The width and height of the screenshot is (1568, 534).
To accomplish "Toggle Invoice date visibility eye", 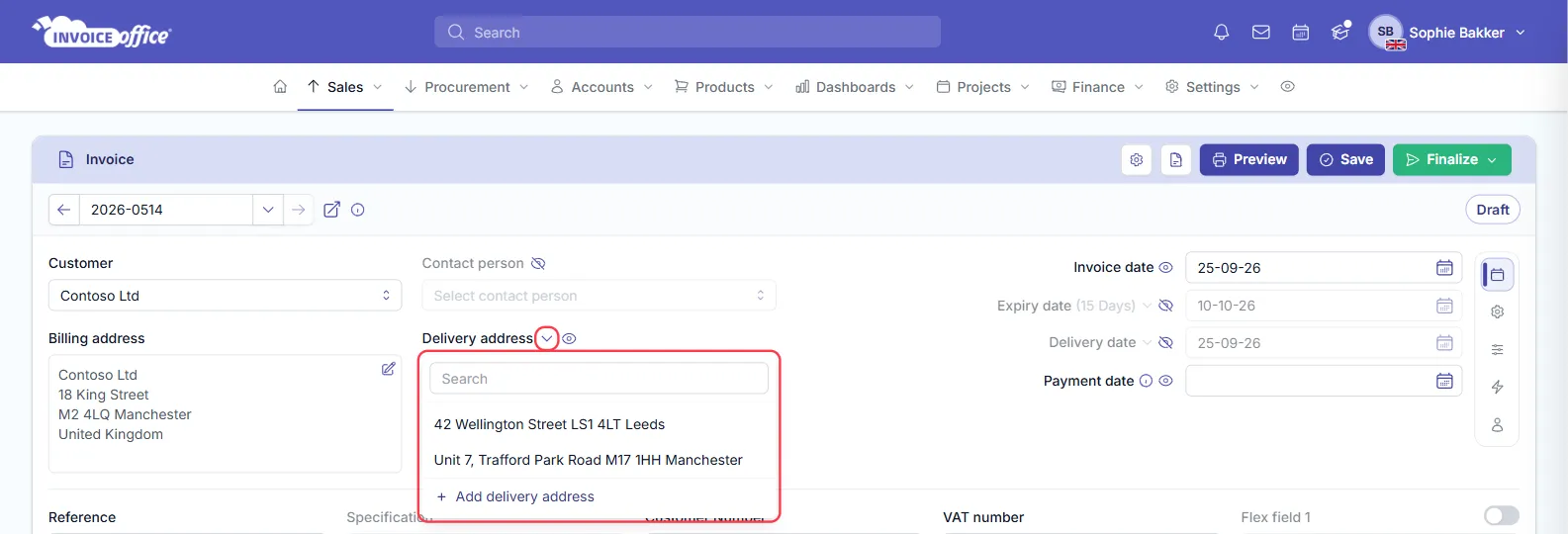I will [x=1166, y=268].
